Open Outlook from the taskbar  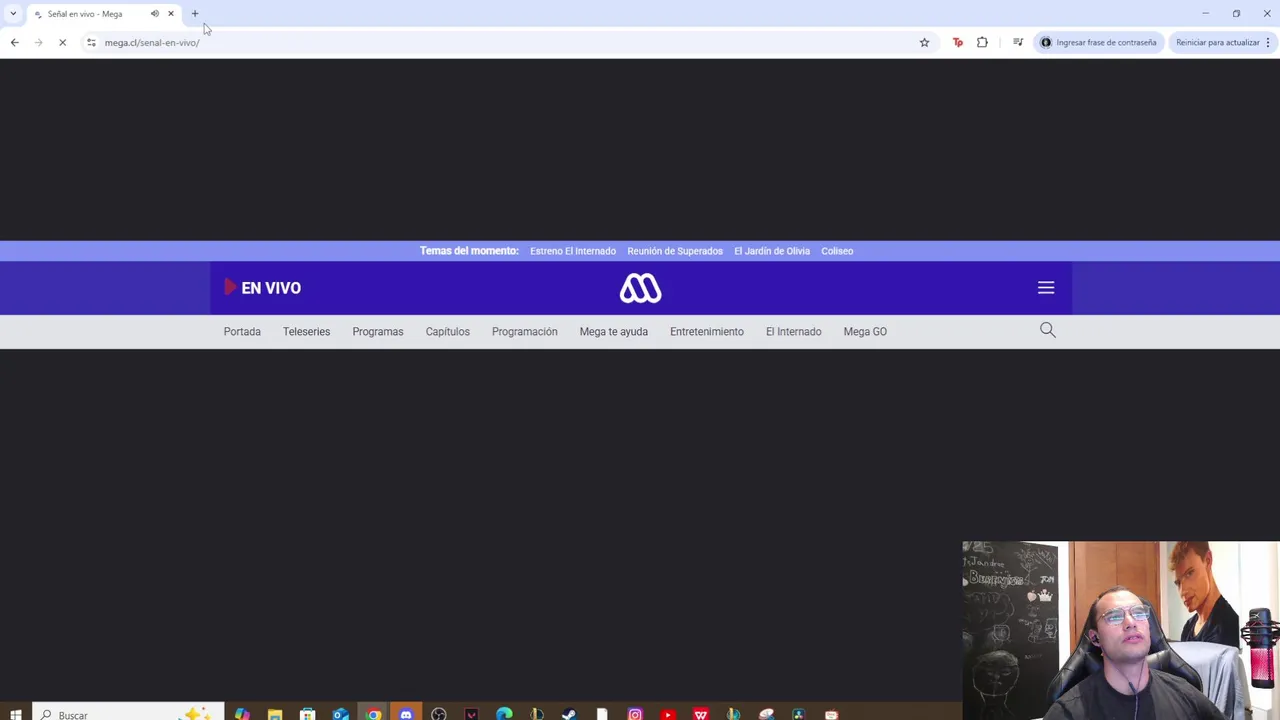click(340, 714)
